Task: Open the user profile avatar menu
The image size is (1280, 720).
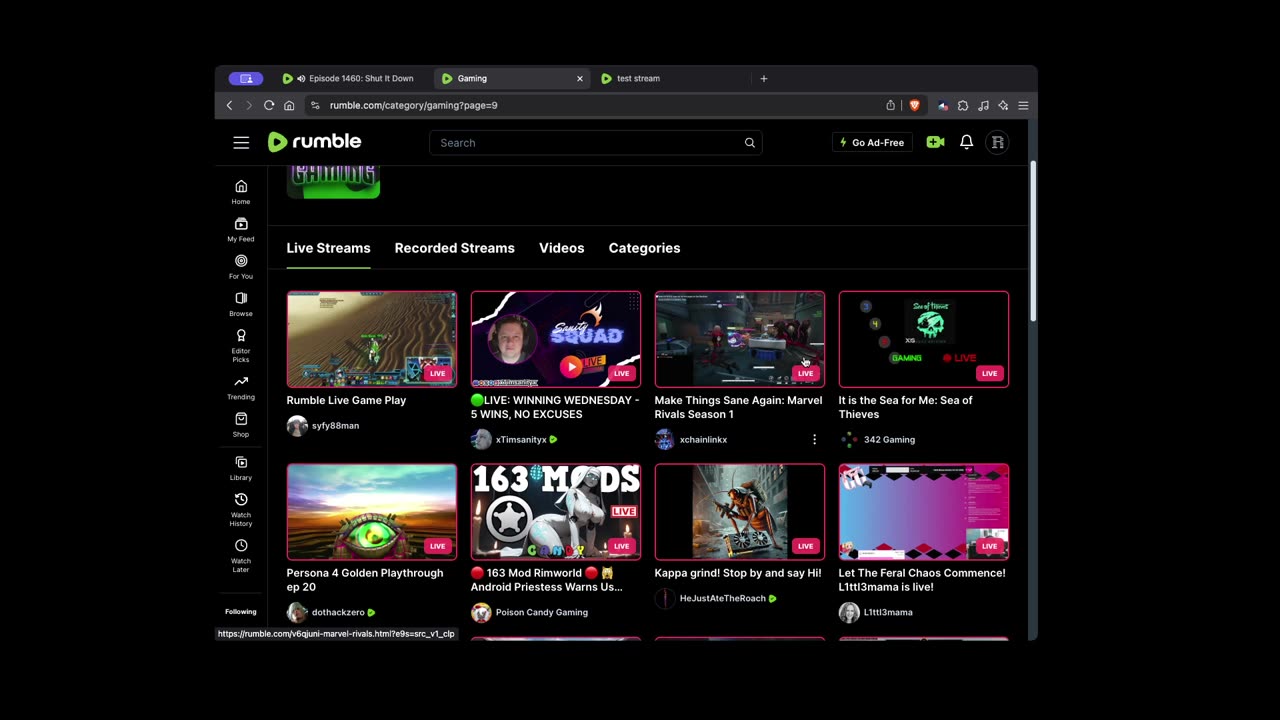Action: pos(997,142)
